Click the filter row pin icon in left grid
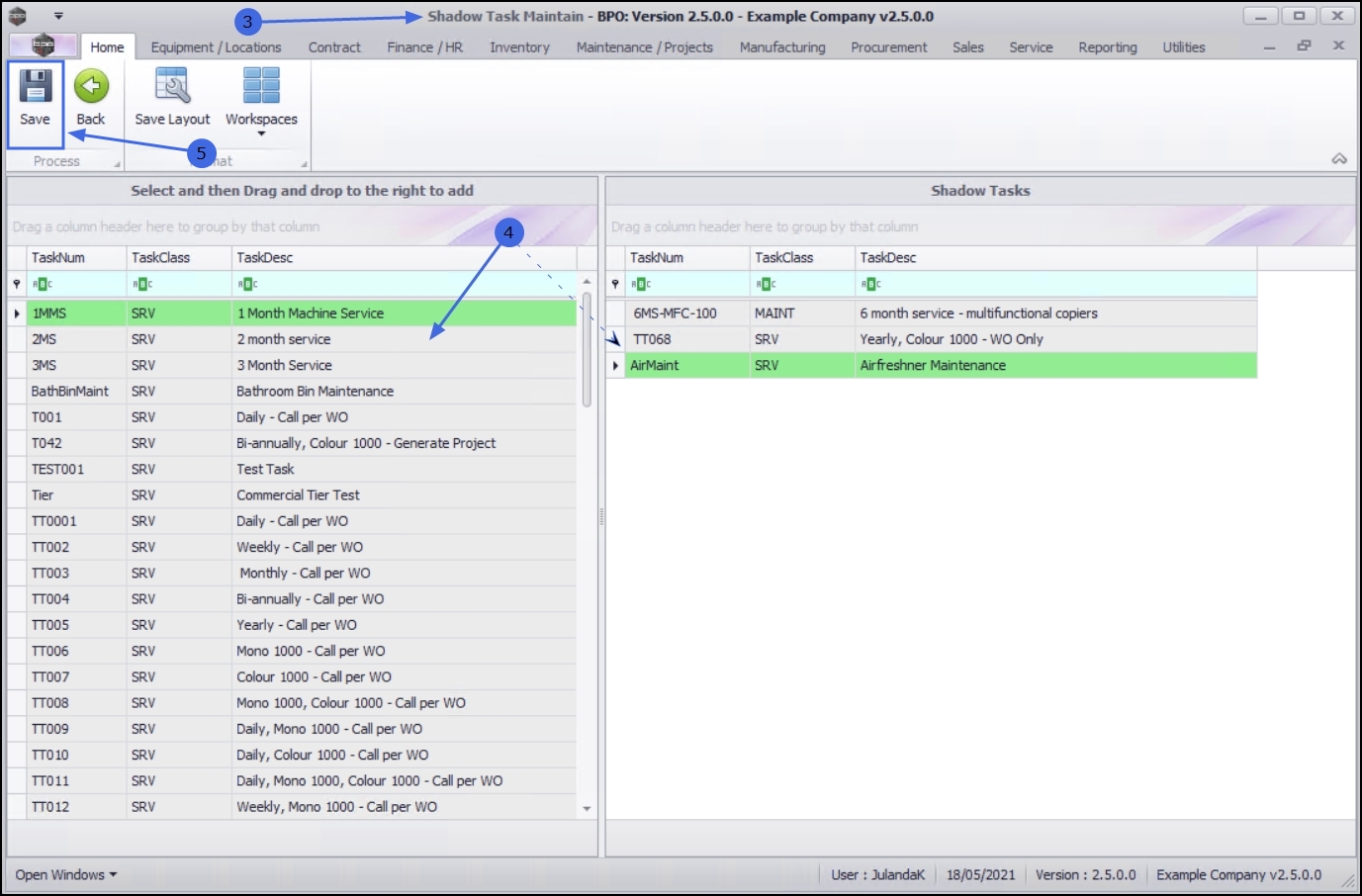The image size is (1362, 896). [17, 284]
